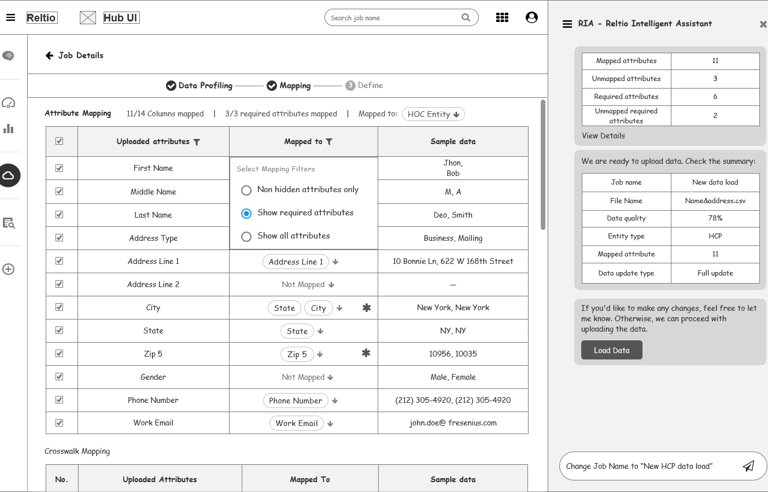768x492 pixels.
Task: Expand the HOC Entity mapped-to dropdown
Action: click(x=433, y=114)
